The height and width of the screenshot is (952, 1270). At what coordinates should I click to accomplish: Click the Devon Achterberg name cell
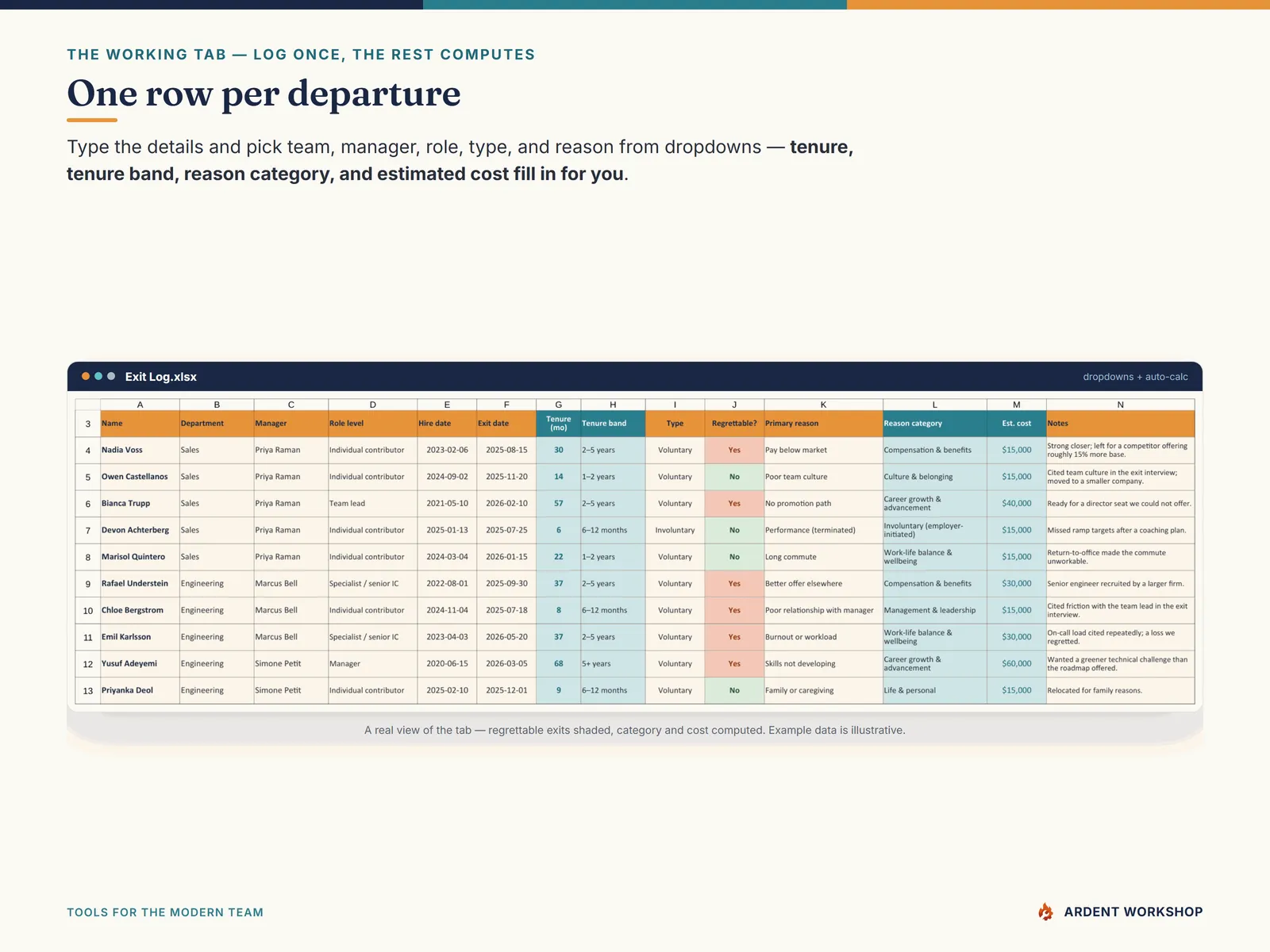pos(140,530)
